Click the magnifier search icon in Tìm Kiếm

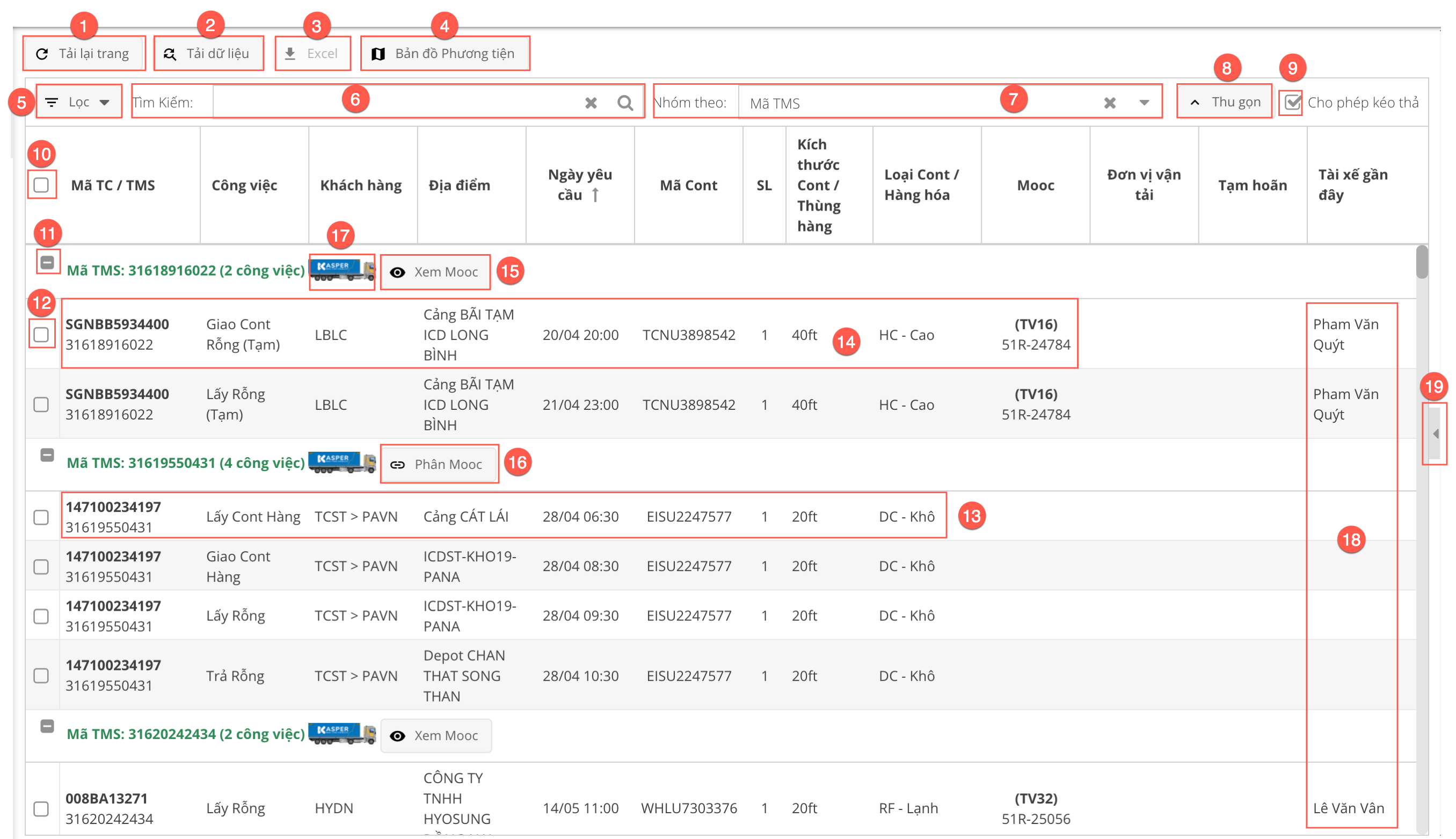625,103
